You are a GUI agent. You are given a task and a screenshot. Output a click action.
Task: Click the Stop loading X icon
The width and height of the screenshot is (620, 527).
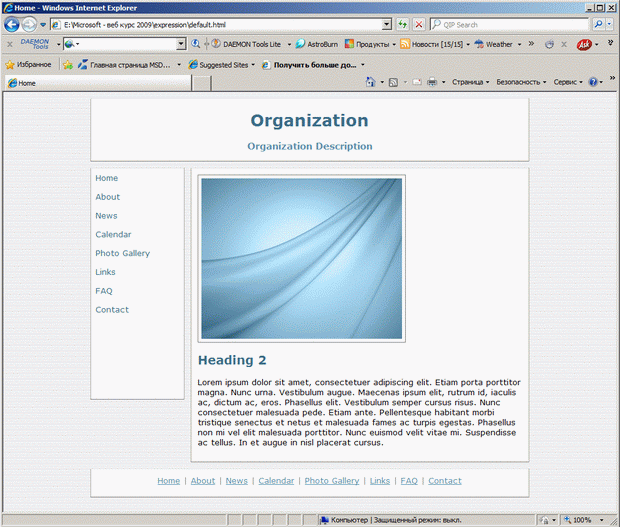(x=418, y=24)
